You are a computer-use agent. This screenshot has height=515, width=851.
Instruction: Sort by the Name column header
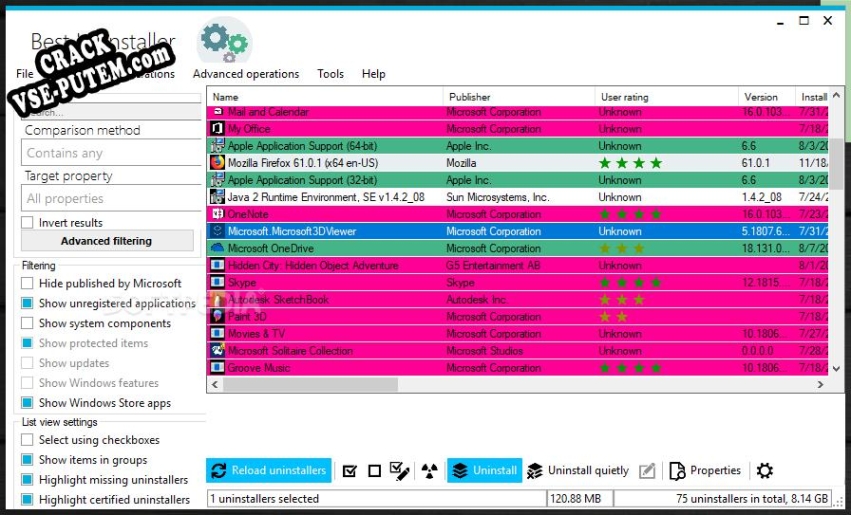325,97
